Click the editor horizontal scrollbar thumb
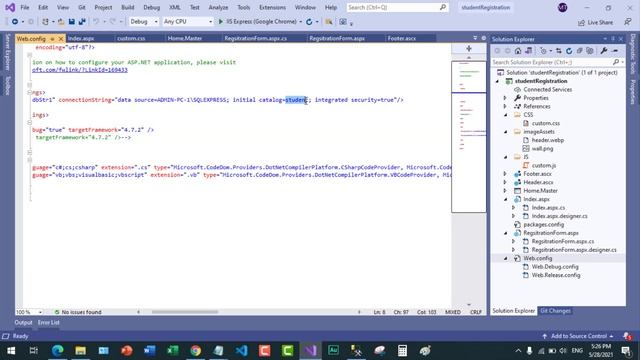The width and height of the screenshot is (640, 360). [x=185, y=312]
